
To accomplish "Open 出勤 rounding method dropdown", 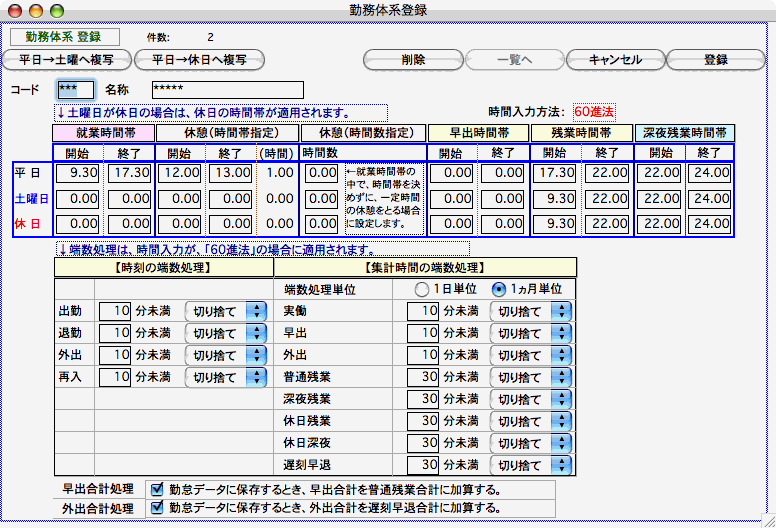I will tap(226, 311).
